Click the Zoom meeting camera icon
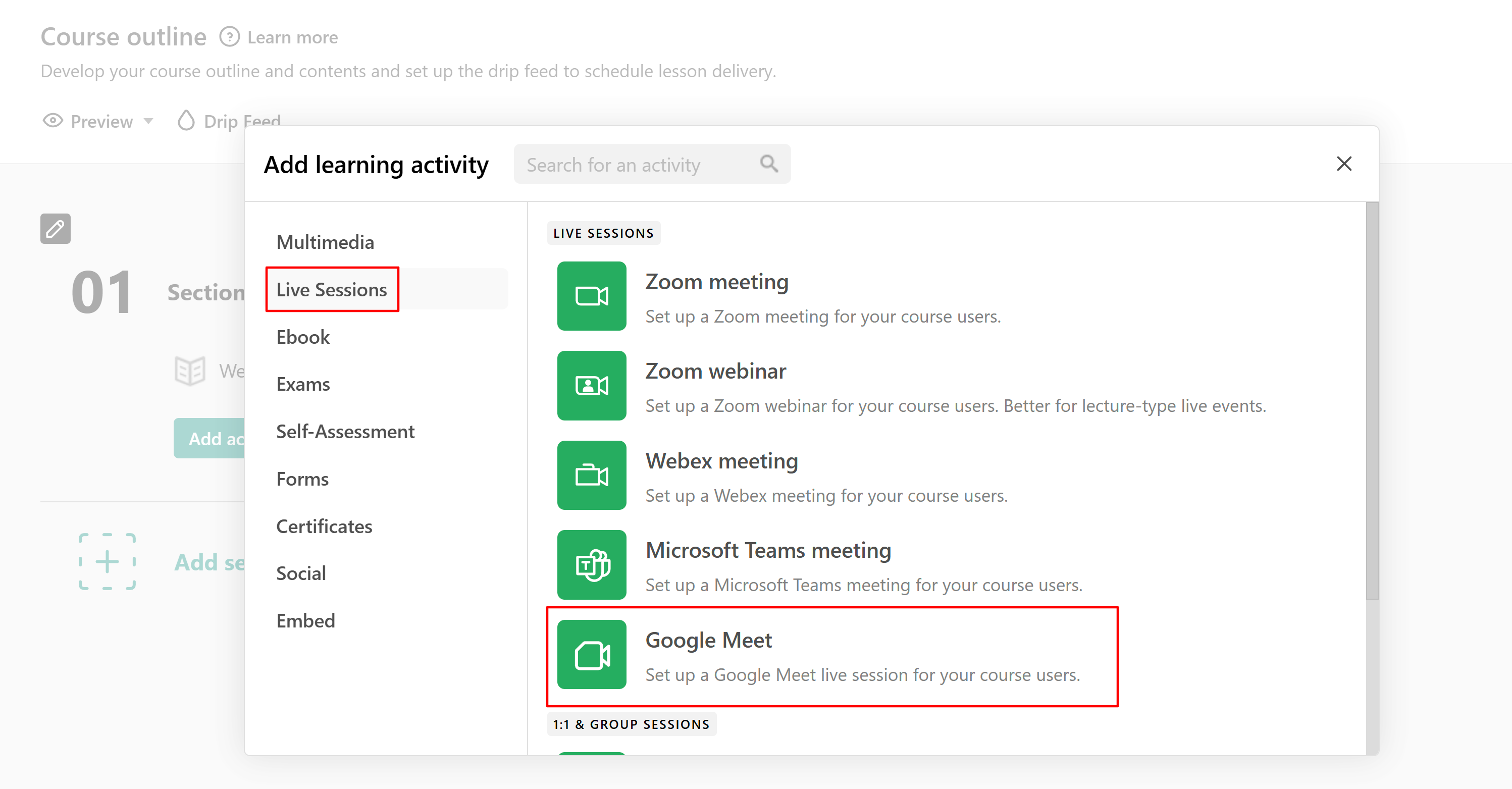 tap(592, 296)
